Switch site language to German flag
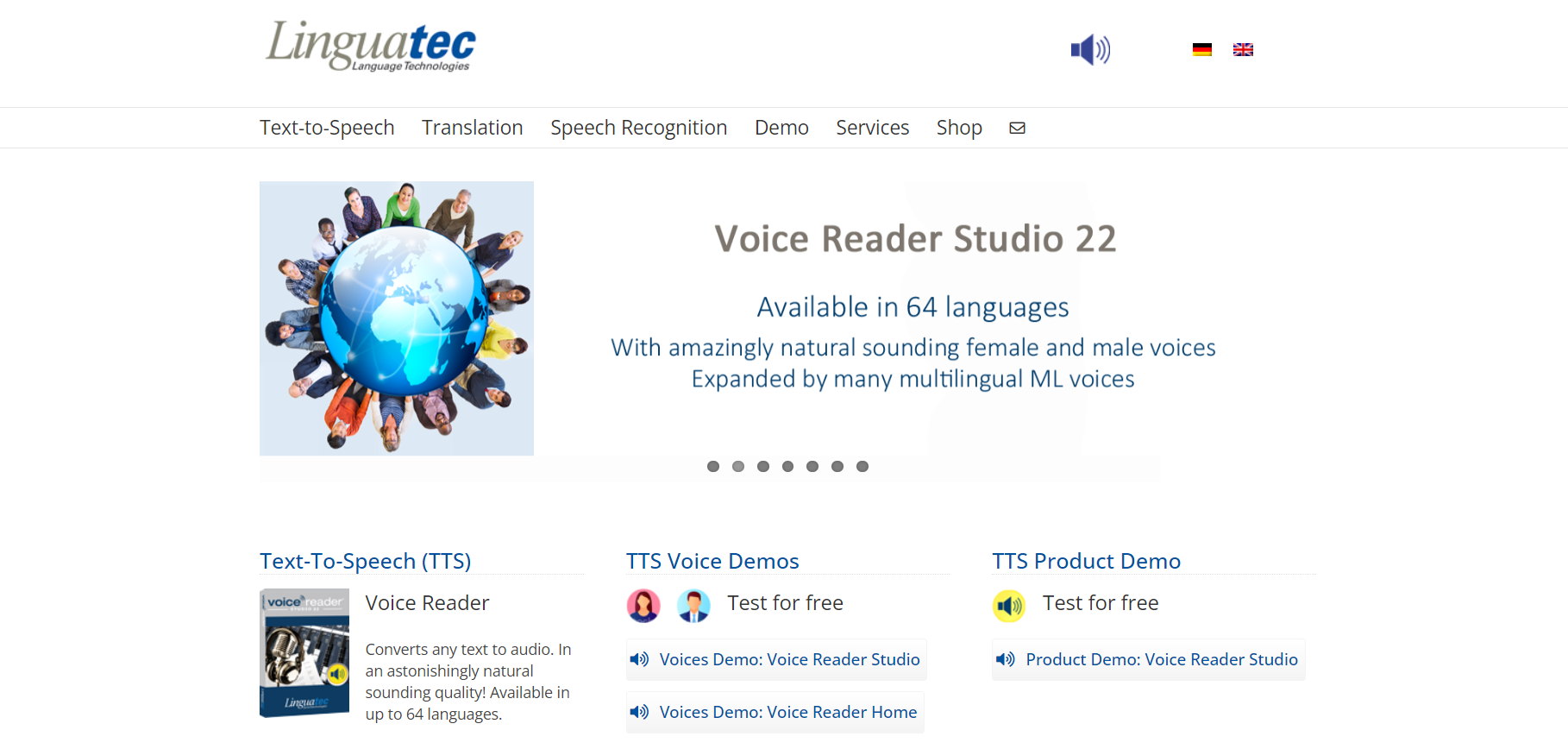The height and width of the screenshot is (749, 1568). coord(1201,50)
